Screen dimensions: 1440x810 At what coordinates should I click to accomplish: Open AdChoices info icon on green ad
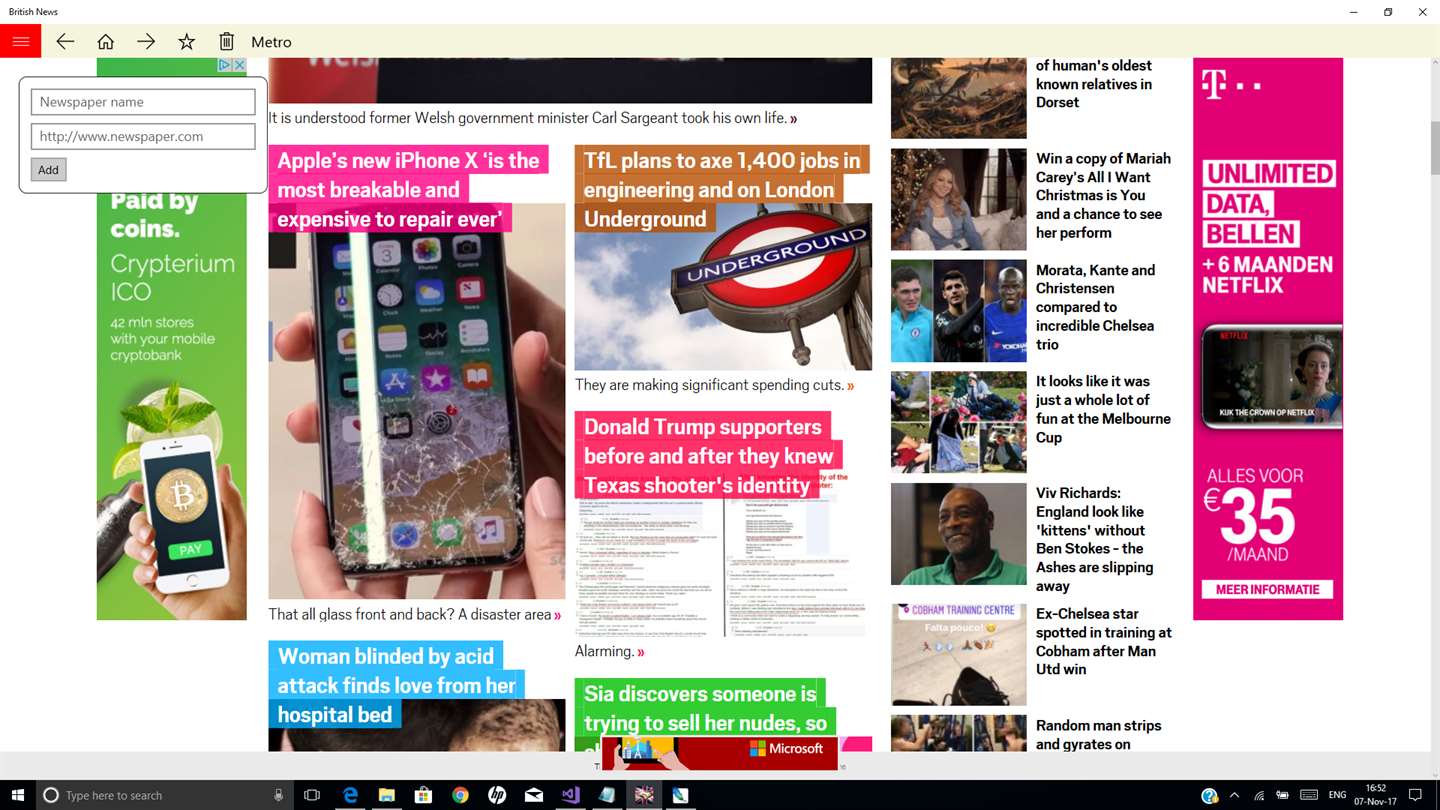(226, 65)
